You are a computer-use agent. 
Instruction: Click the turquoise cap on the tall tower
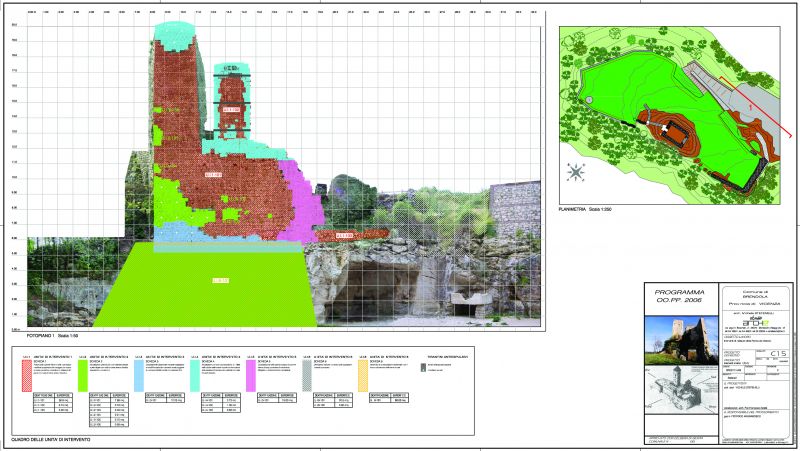coord(174,36)
